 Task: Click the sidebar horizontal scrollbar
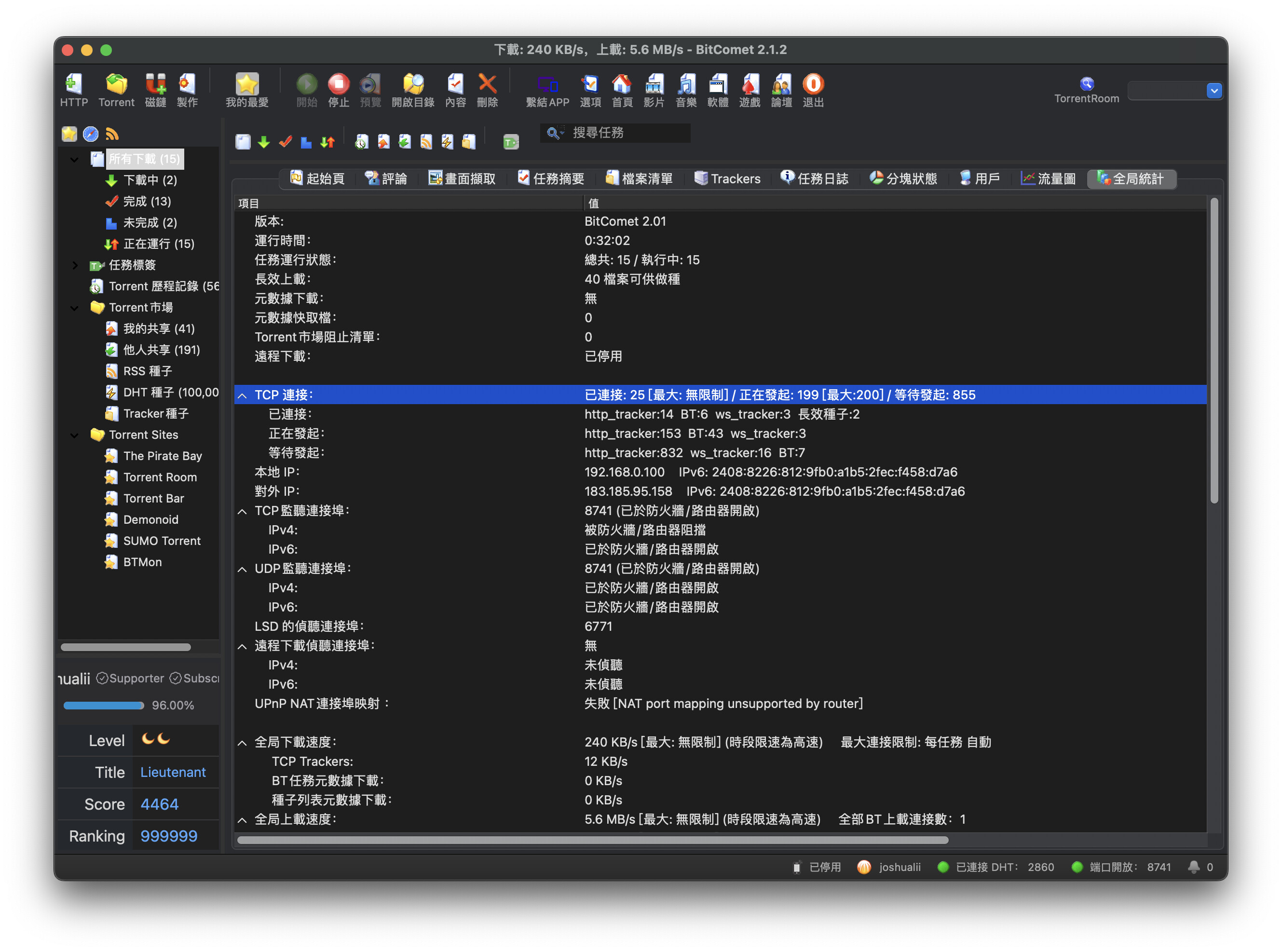(125, 647)
